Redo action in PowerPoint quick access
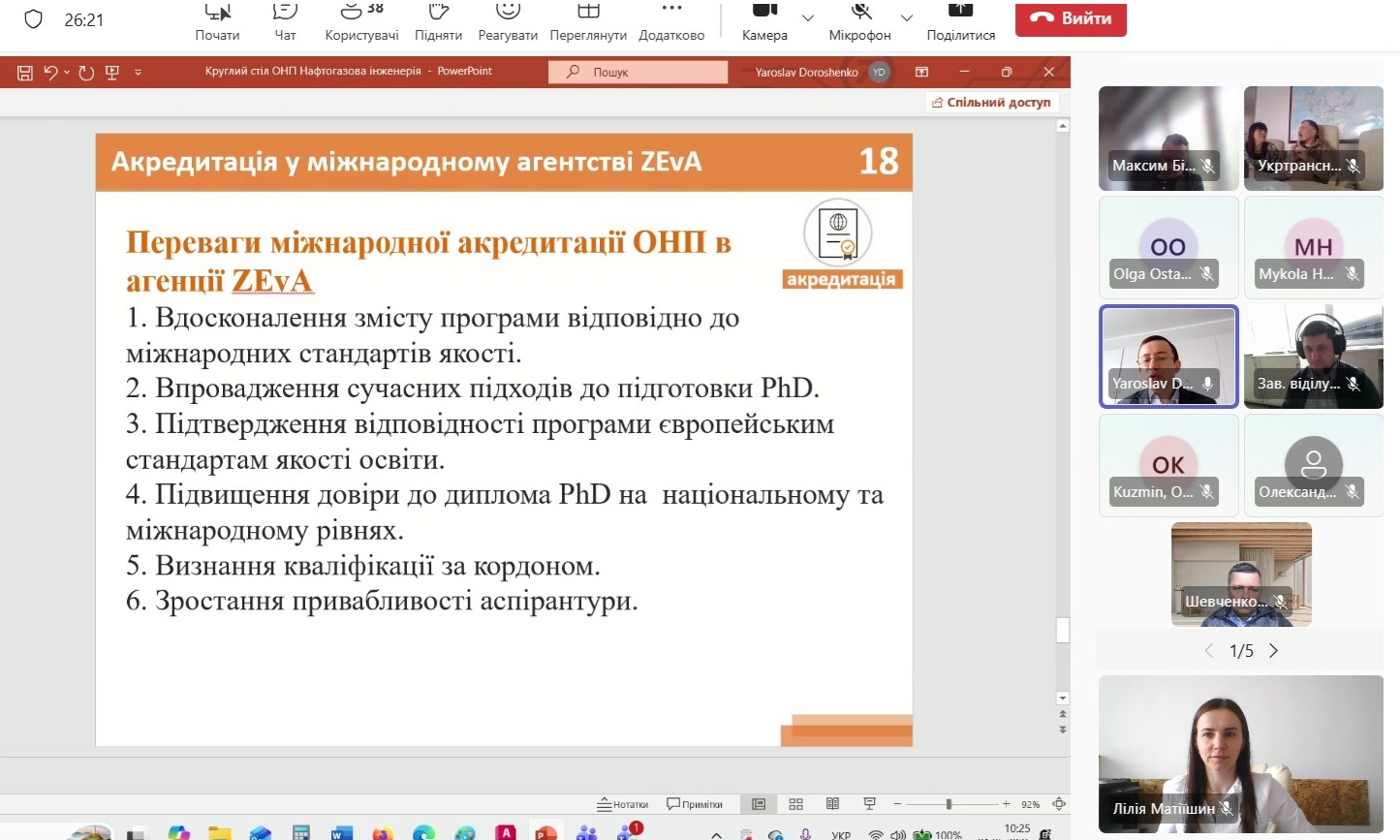 pyautogui.click(x=86, y=72)
